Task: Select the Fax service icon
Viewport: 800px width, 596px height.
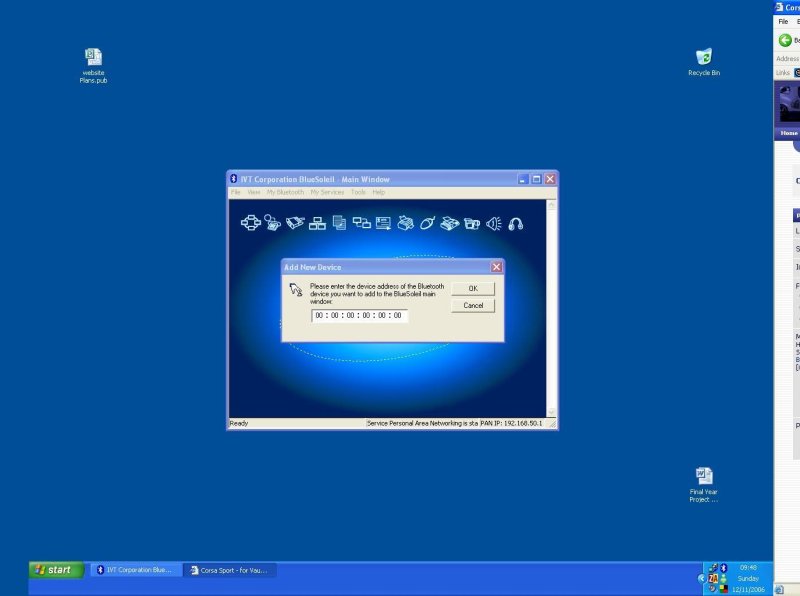Action: click(449, 223)
